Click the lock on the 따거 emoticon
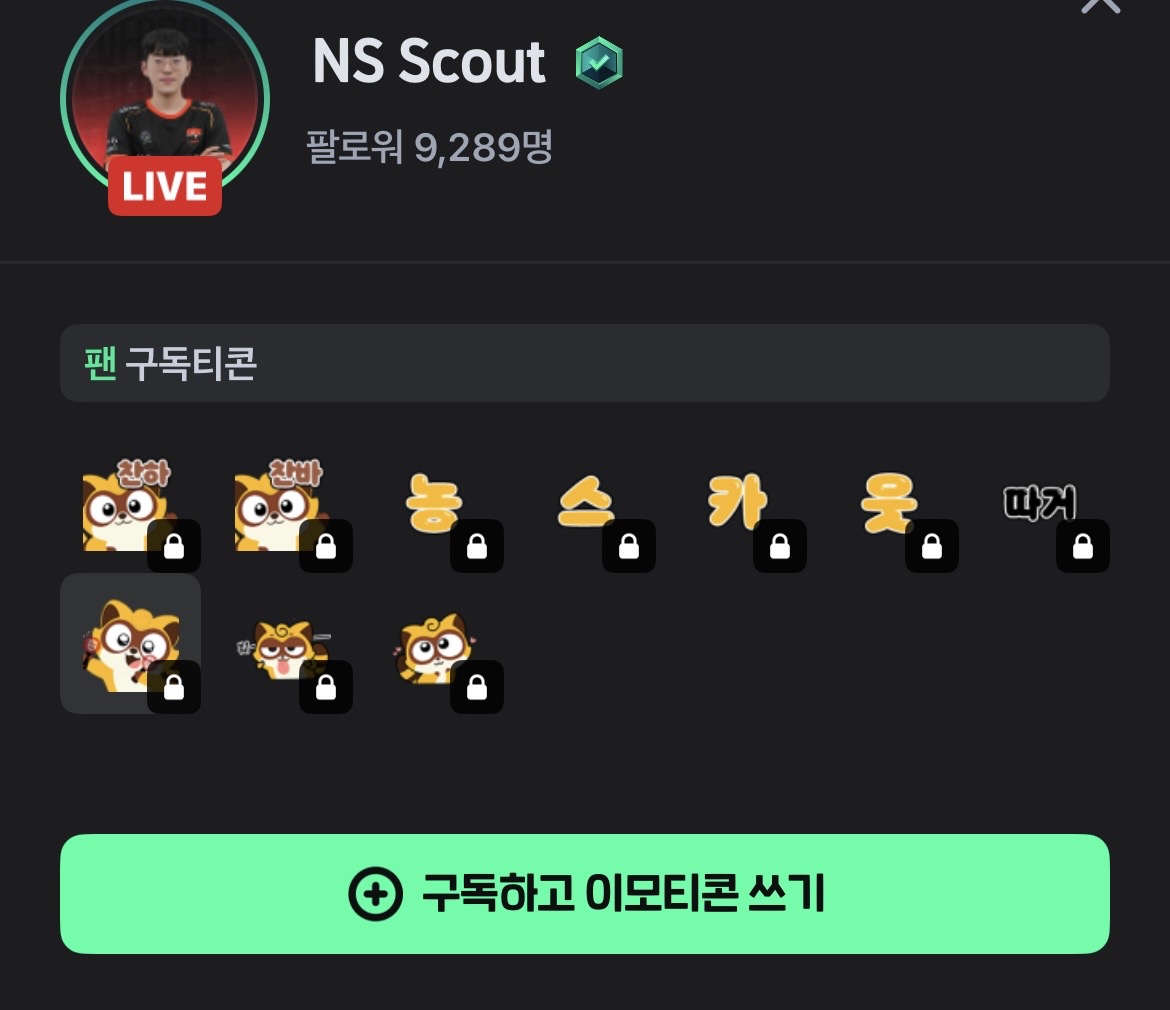Screen dimensions: 1170x1010 1083,546
